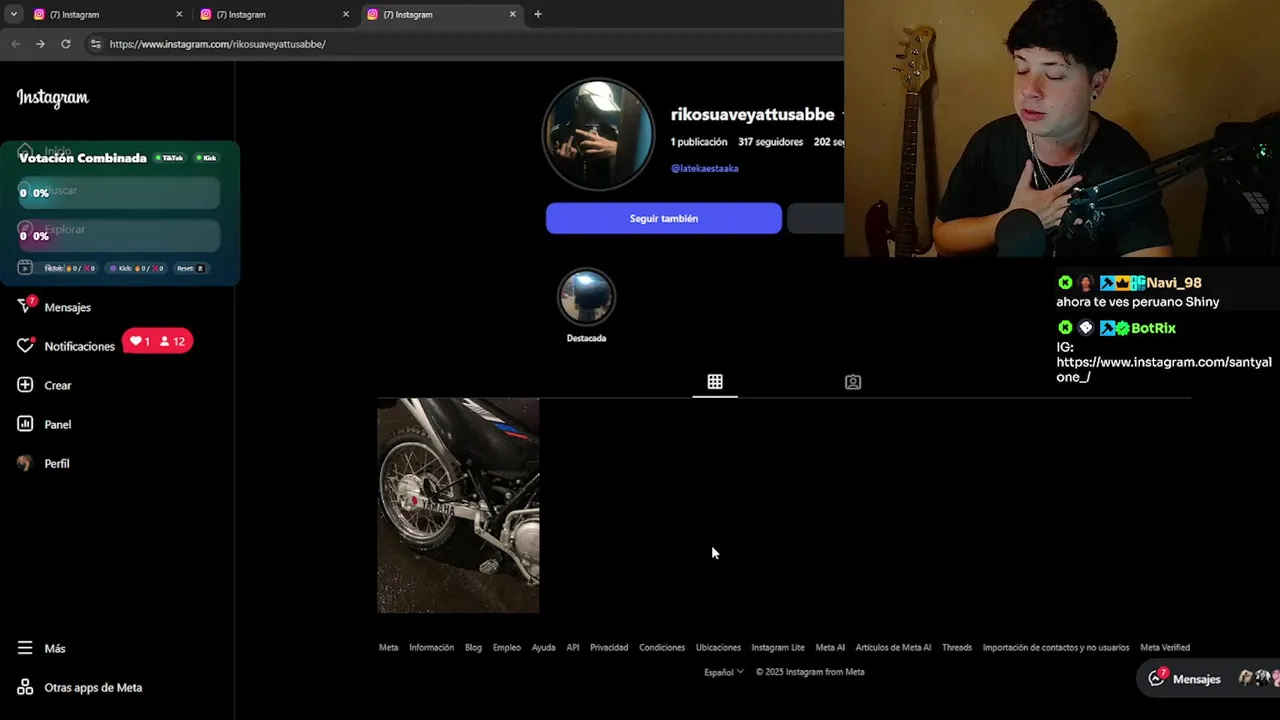This screenshot has width=1280, height=720.
Task: Click the browser forward arrow
Action: tap(40, 44)
